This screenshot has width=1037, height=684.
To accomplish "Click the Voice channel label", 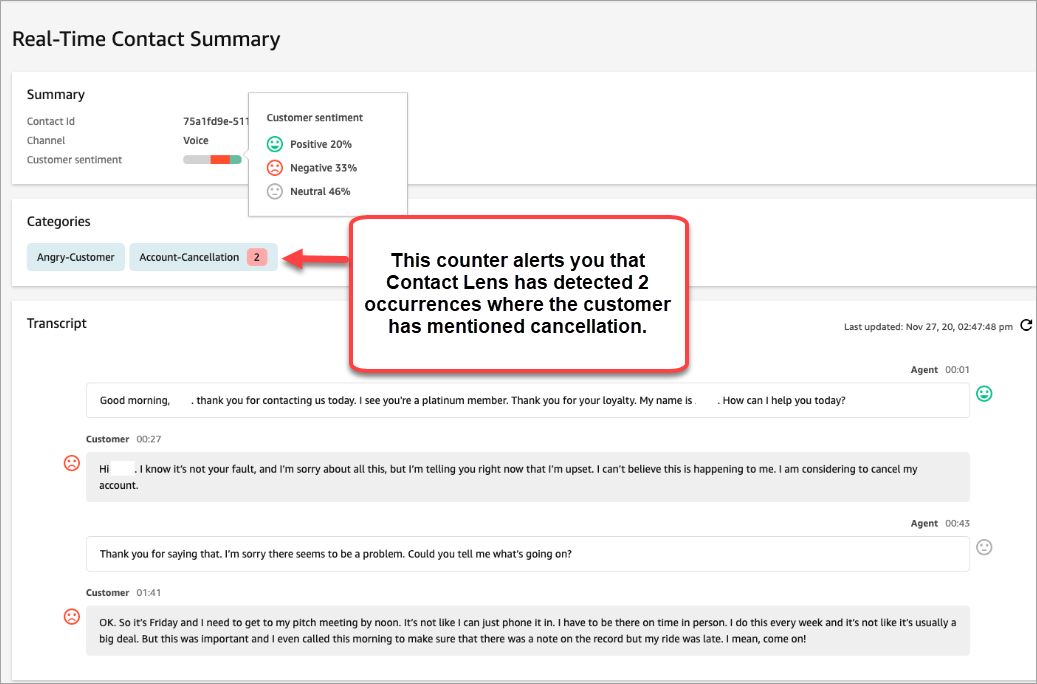I will 195,140.
